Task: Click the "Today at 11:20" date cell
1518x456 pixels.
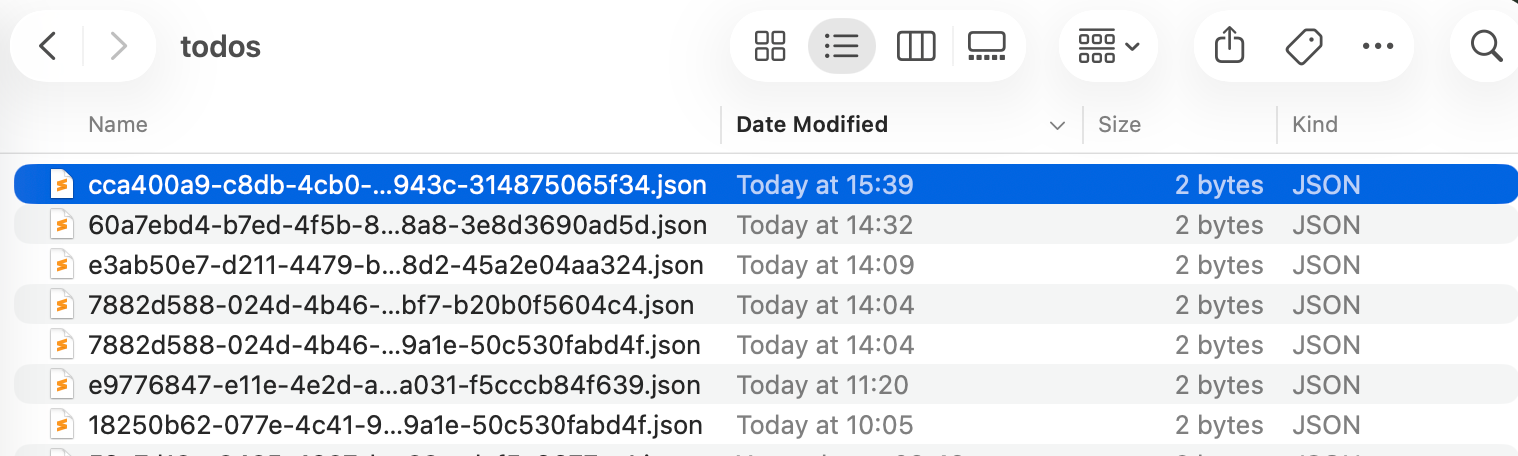Action: tap(822, 385)
